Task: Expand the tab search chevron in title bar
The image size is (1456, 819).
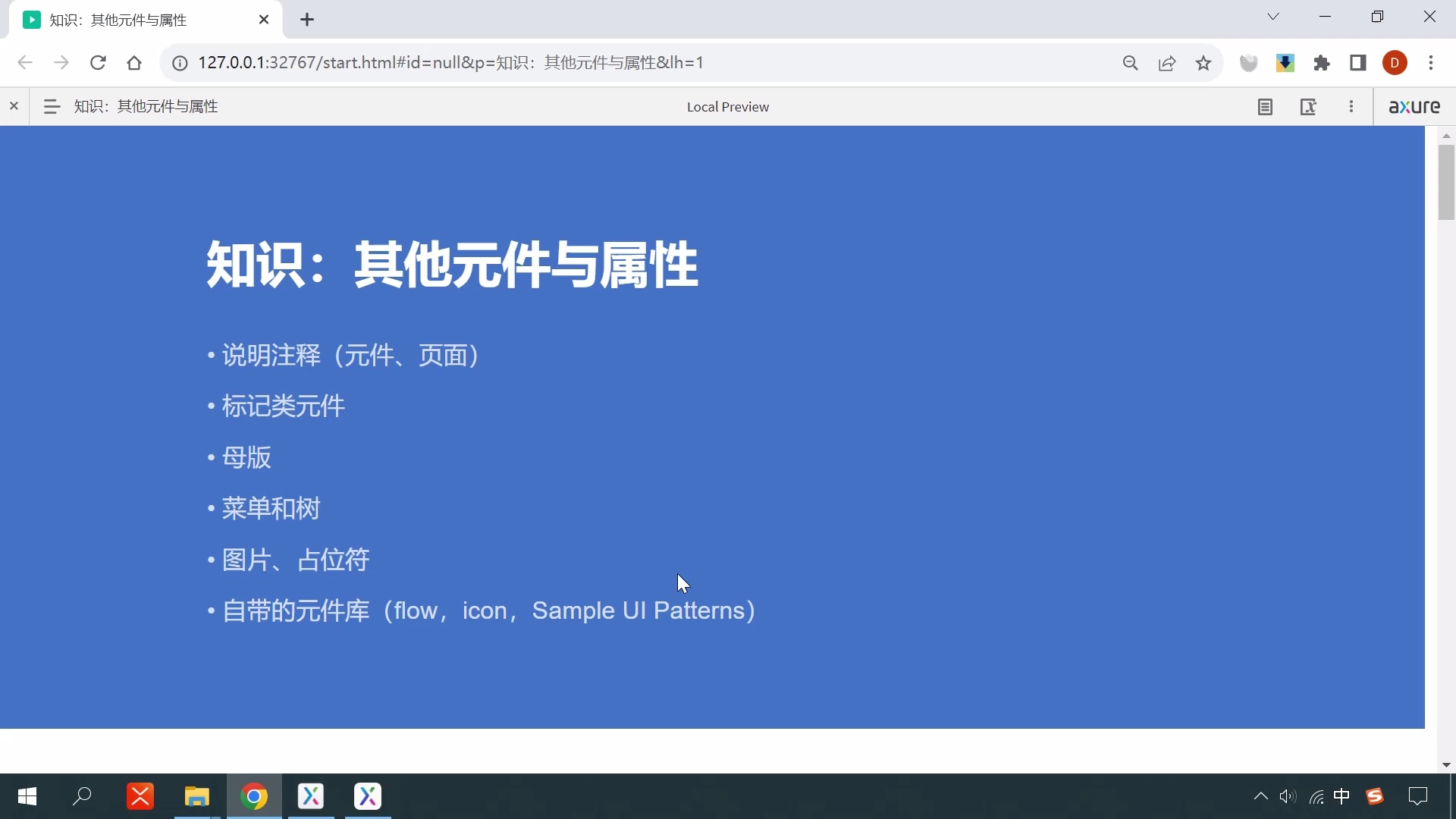Action: (x=1273, y=16)
